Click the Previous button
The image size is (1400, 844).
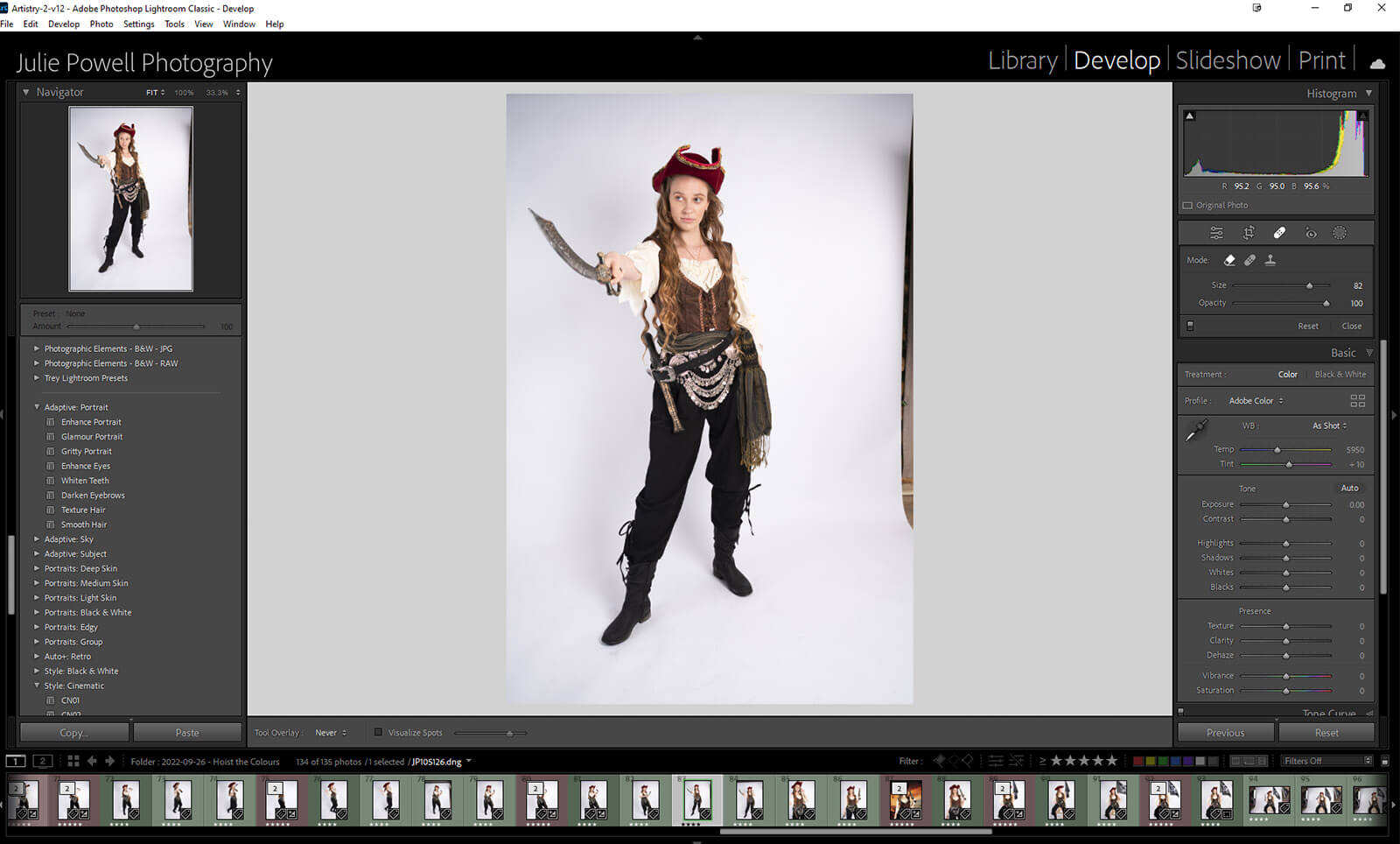pos(1225,733)
